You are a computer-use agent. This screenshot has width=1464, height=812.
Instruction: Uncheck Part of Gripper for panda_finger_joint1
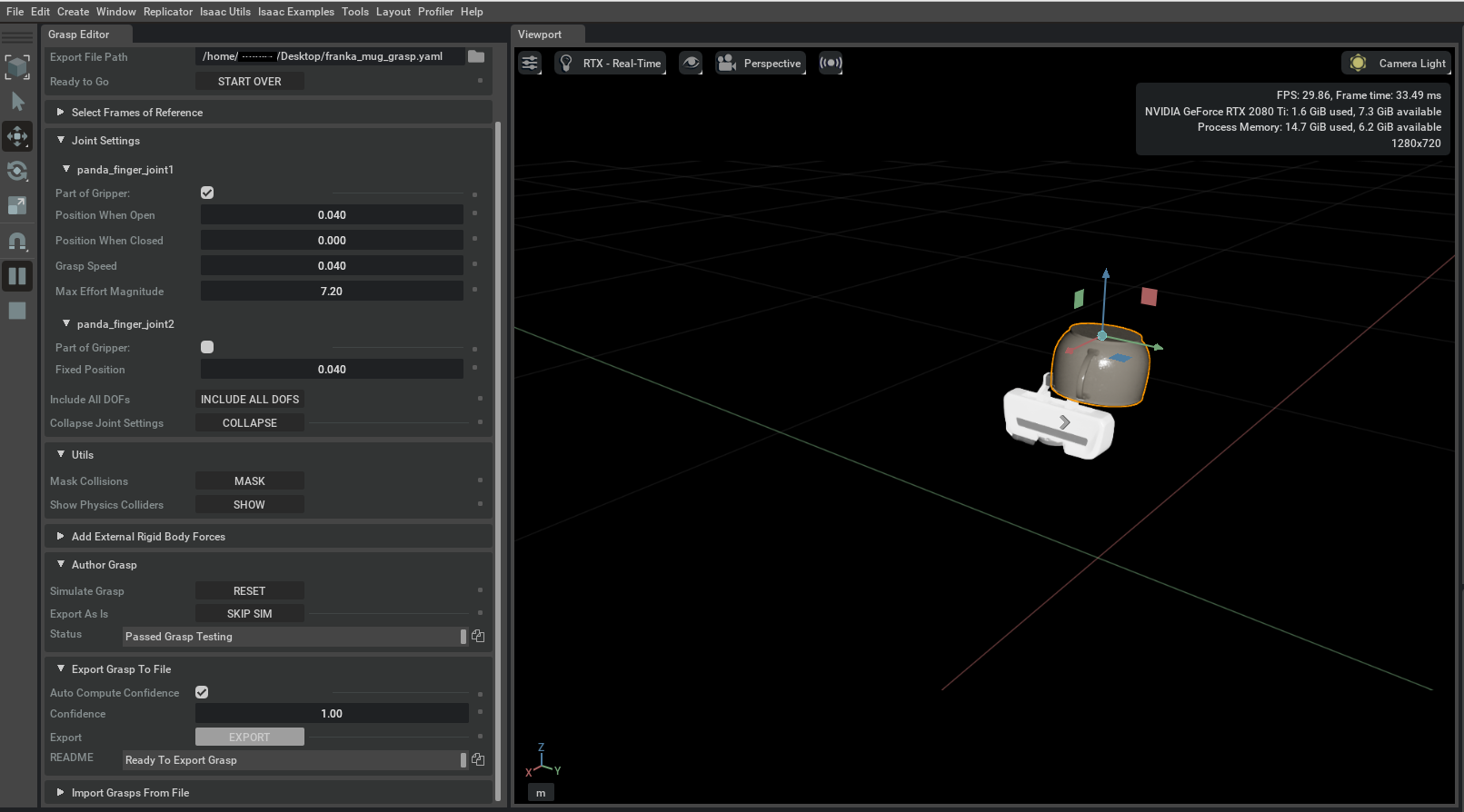point(207,193)
